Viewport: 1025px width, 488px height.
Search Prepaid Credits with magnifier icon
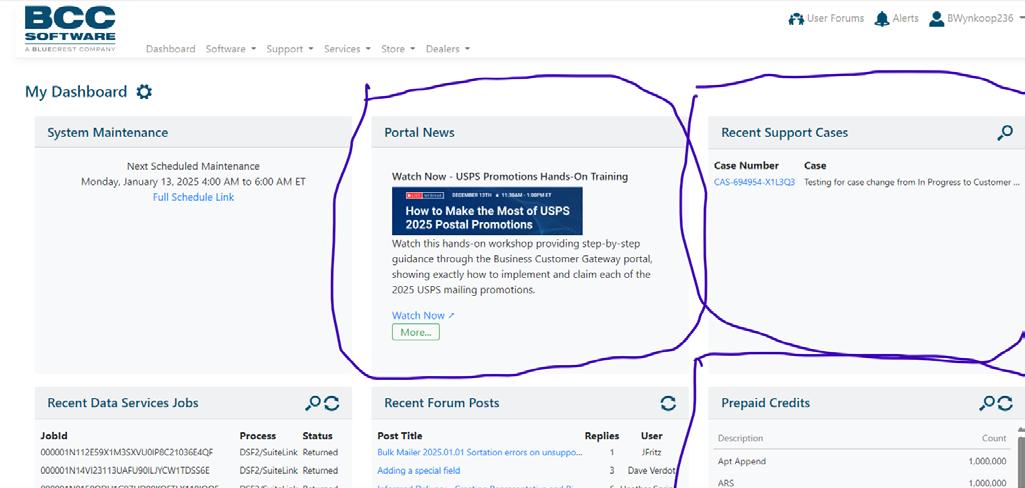tap(987, 403)
